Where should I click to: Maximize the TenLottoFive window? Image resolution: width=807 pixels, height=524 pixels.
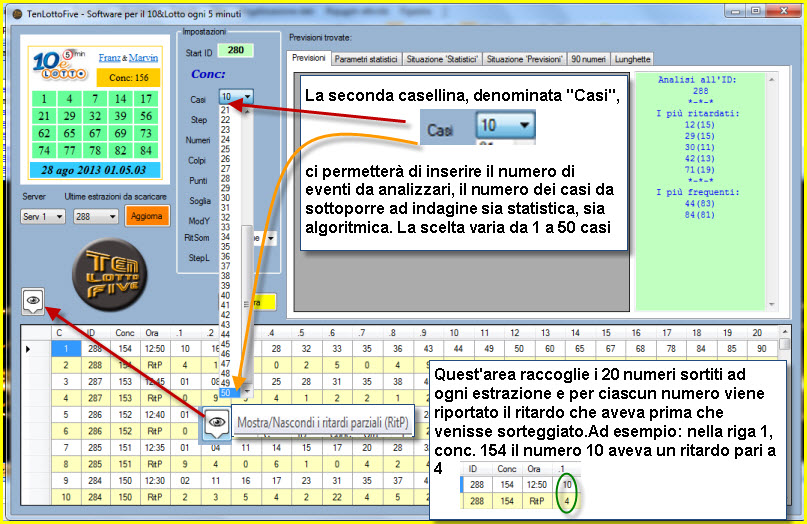[755, 11]
